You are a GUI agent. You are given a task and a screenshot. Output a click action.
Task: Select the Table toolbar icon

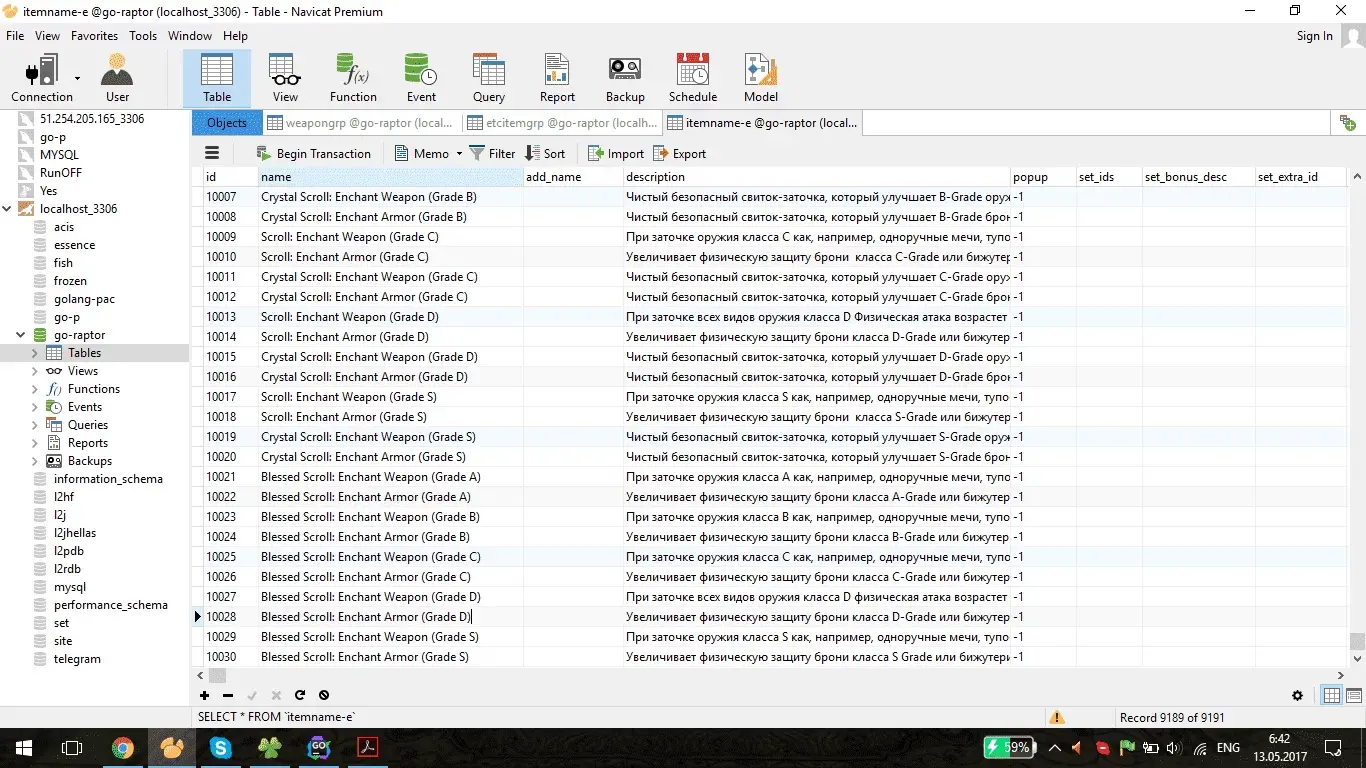(x=217, y=78)
